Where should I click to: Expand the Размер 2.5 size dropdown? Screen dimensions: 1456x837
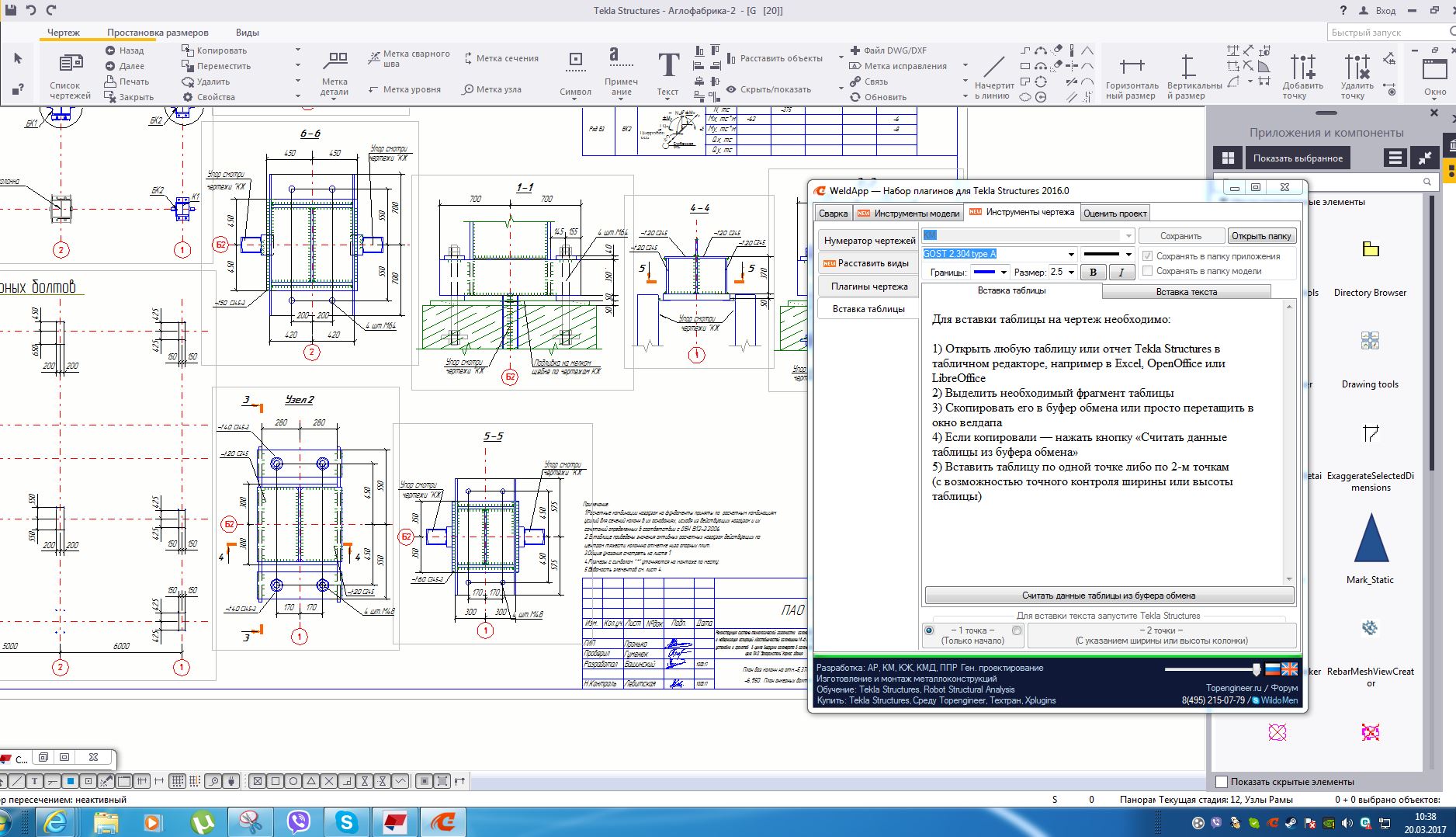click(x=1071, y=273)
